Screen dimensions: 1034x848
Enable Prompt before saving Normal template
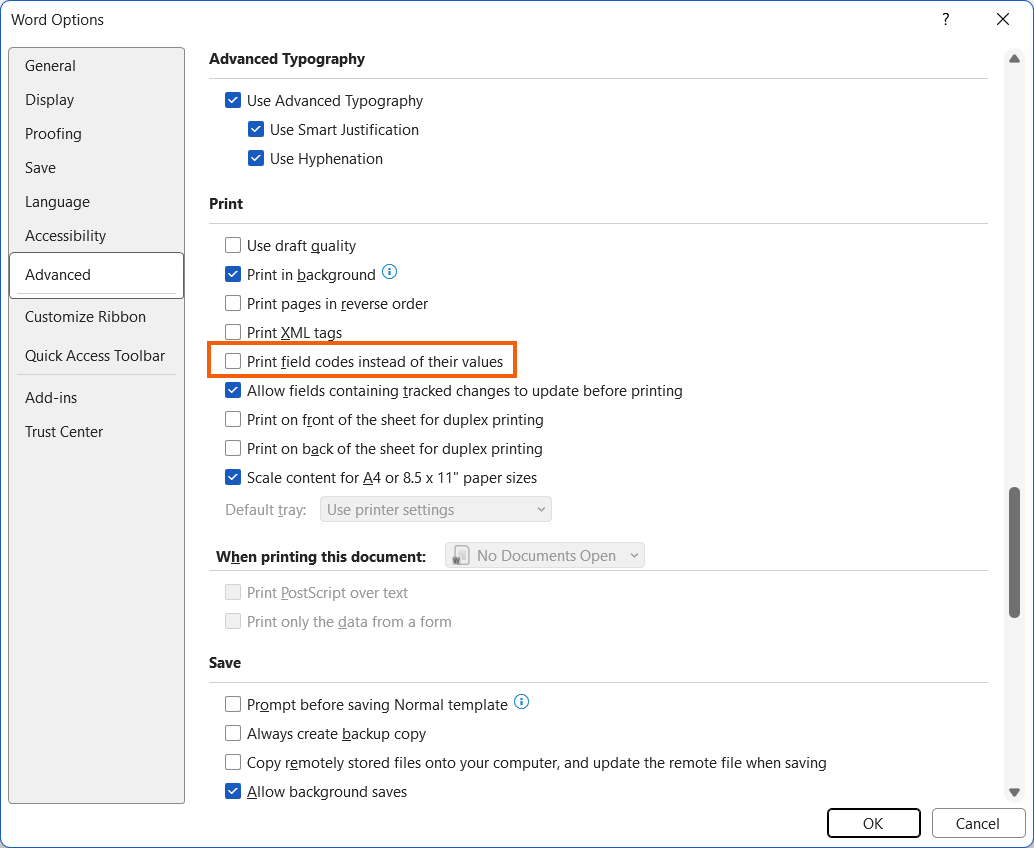[233, 704]
